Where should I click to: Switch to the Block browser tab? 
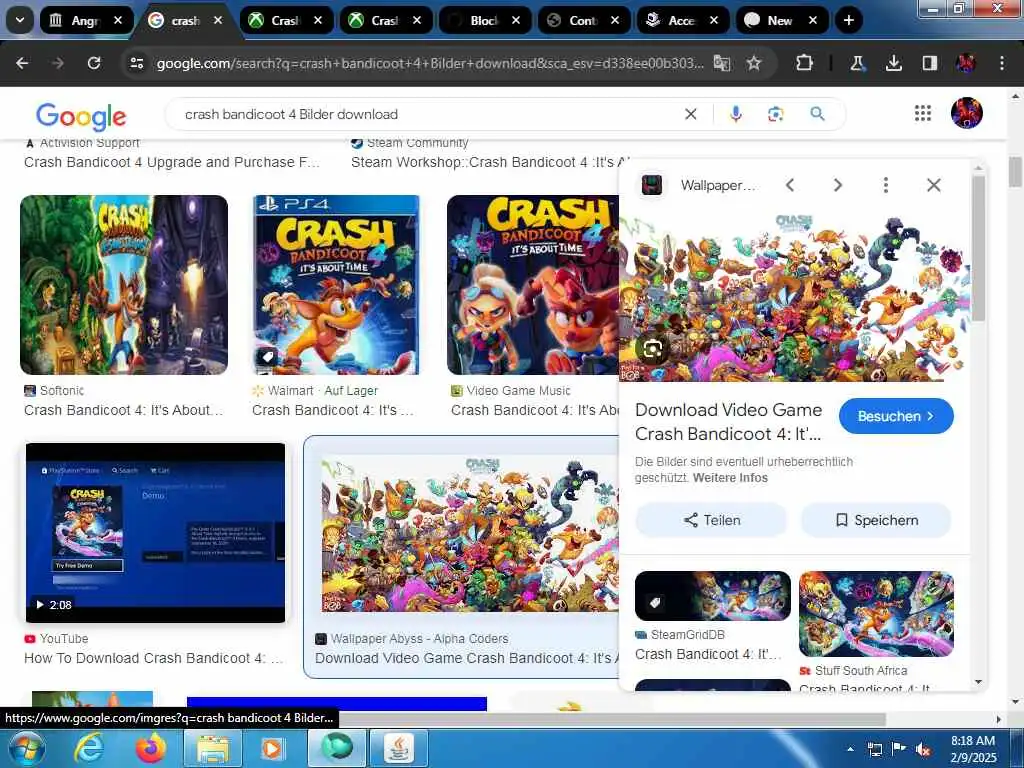tap(485, 20)
